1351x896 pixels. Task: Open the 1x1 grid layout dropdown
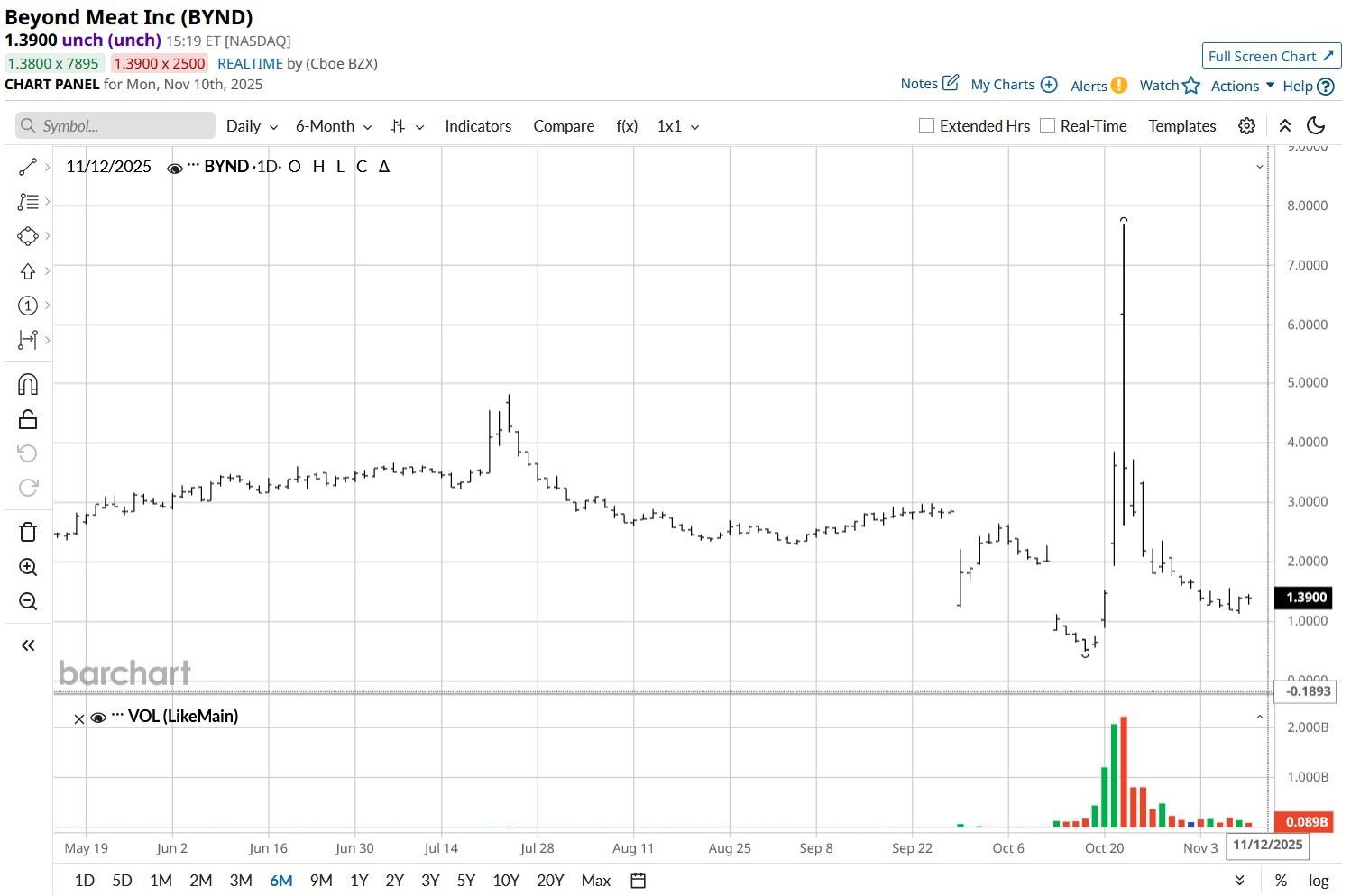(x=678, y=126)
